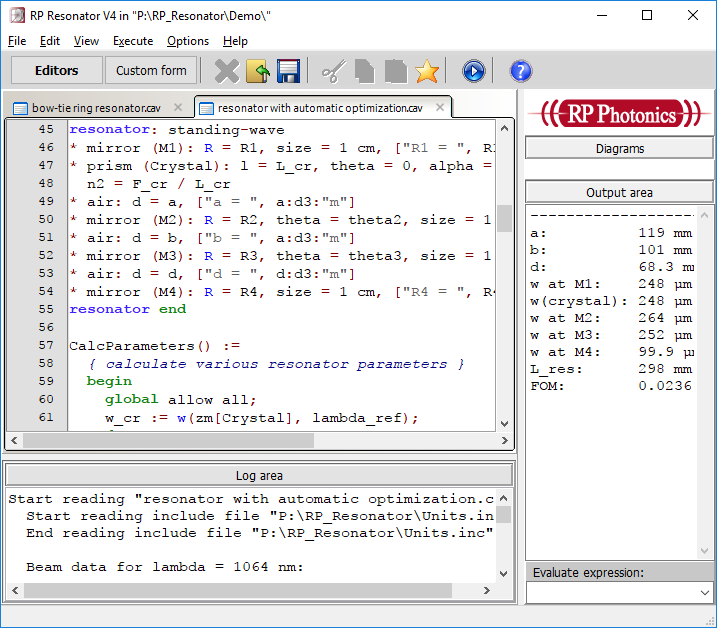Screen dimensions: 717x628
Task: Close the resonator with automatic optimization.cav tab
Action: point(440,107)
